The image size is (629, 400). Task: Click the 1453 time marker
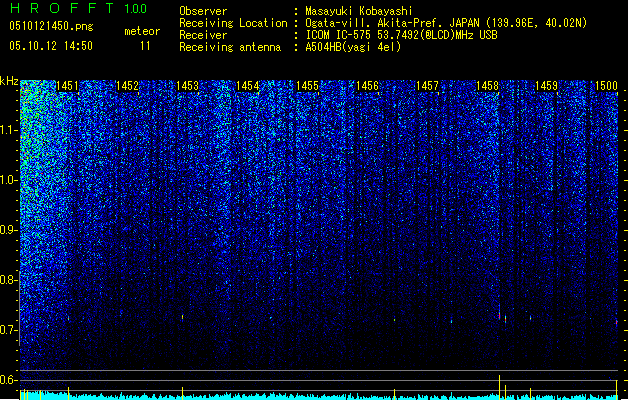187,86
